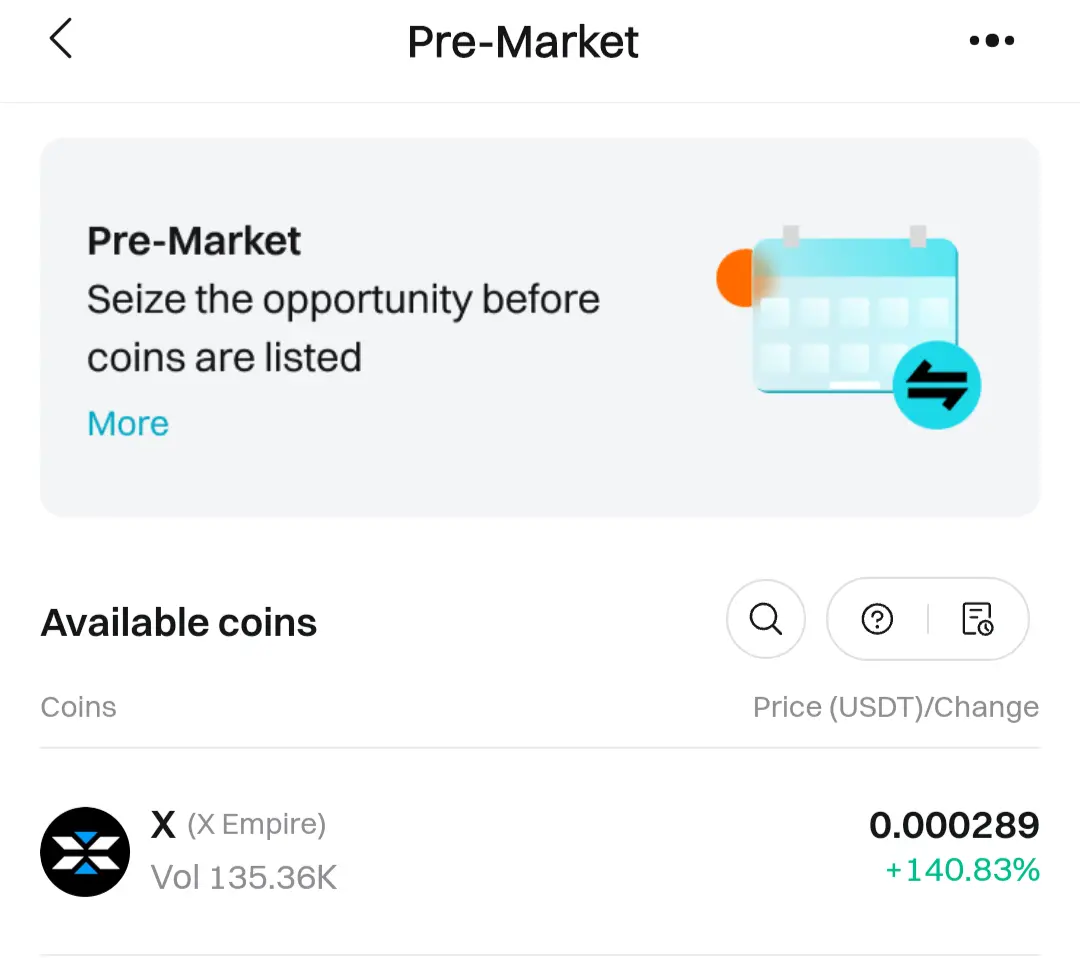Open the X (X Empire) coin name
The height and width of the screenshot is (963, 1080).
[238, 825]
